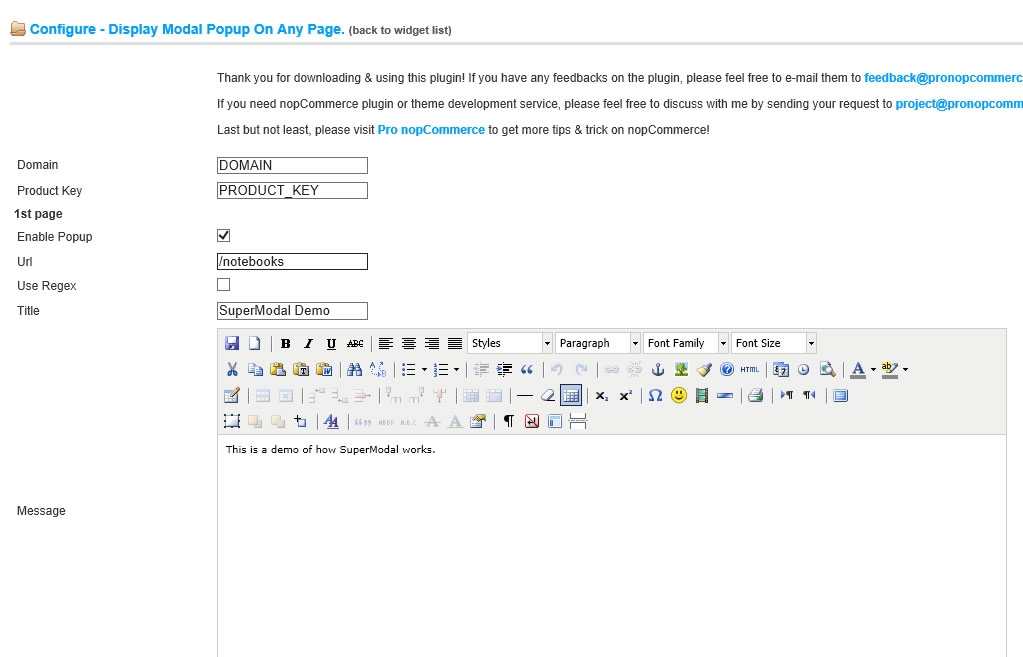Click the Paste clipboard icon
The height and width of the screenshot is (657, 1023).
click(x=278, y=369)
